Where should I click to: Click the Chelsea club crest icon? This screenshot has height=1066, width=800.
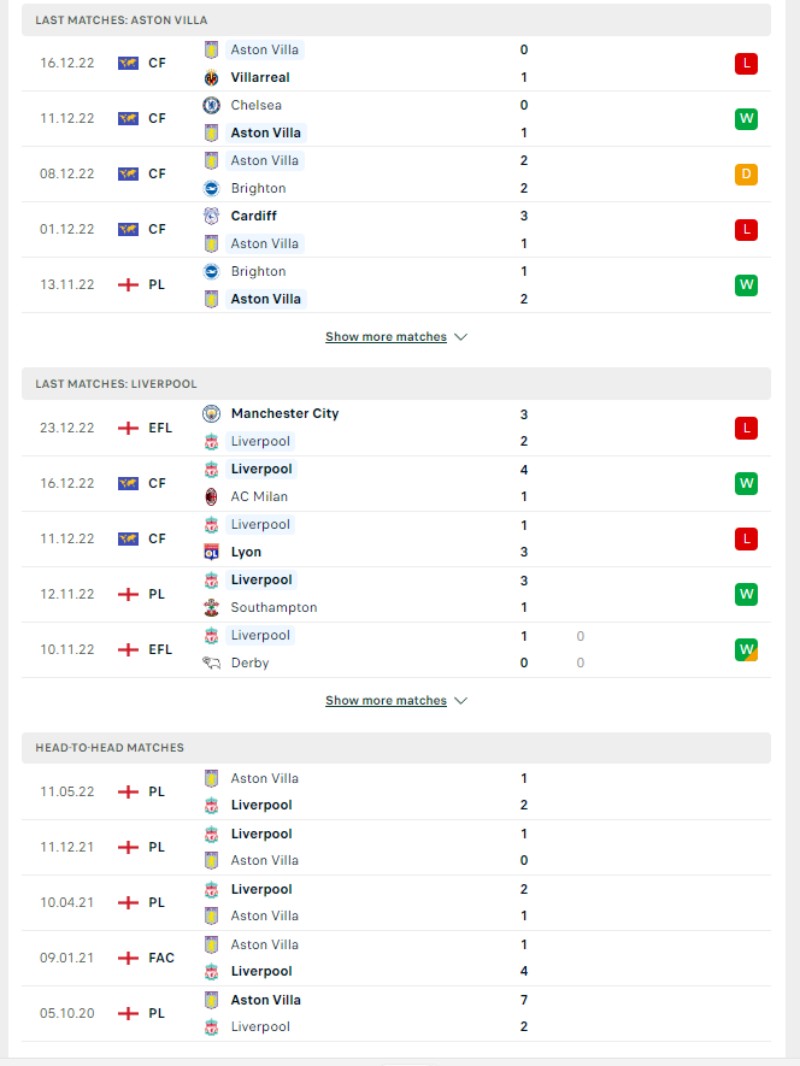coord(211,105)
